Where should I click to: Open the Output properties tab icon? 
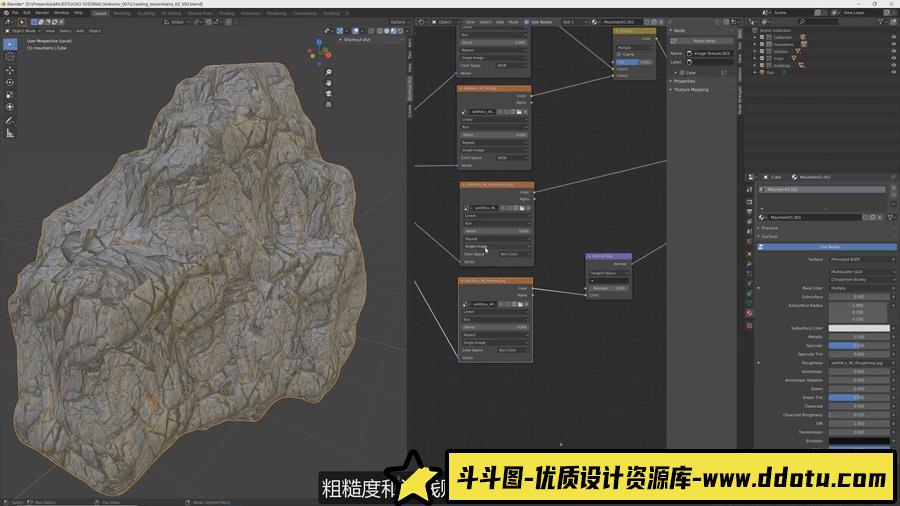749,212
